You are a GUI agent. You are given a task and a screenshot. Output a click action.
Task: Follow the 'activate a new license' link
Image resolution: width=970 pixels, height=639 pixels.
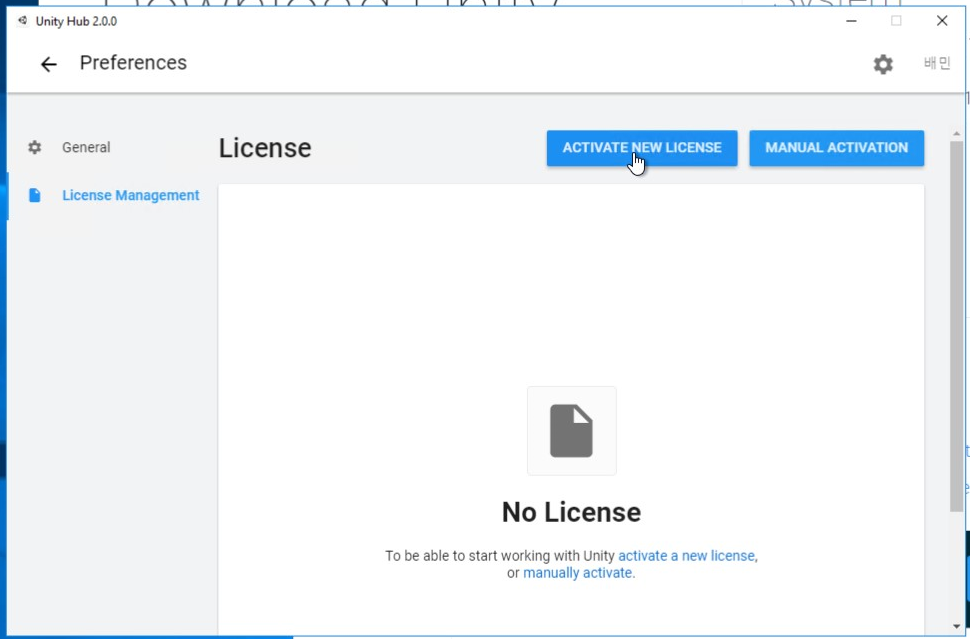click(686, 555)
